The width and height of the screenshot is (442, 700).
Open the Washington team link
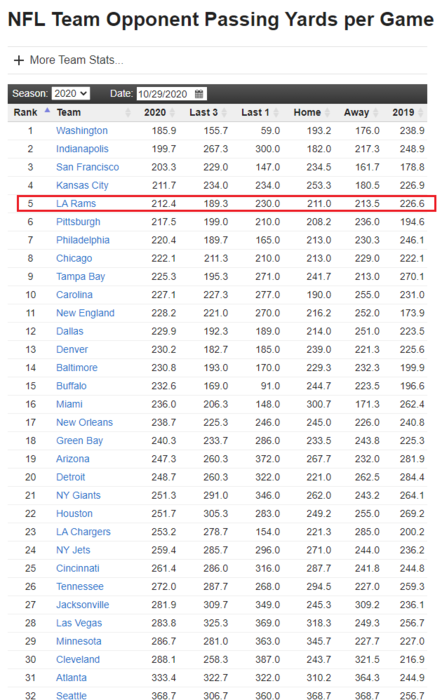click(x=82, y=131)
